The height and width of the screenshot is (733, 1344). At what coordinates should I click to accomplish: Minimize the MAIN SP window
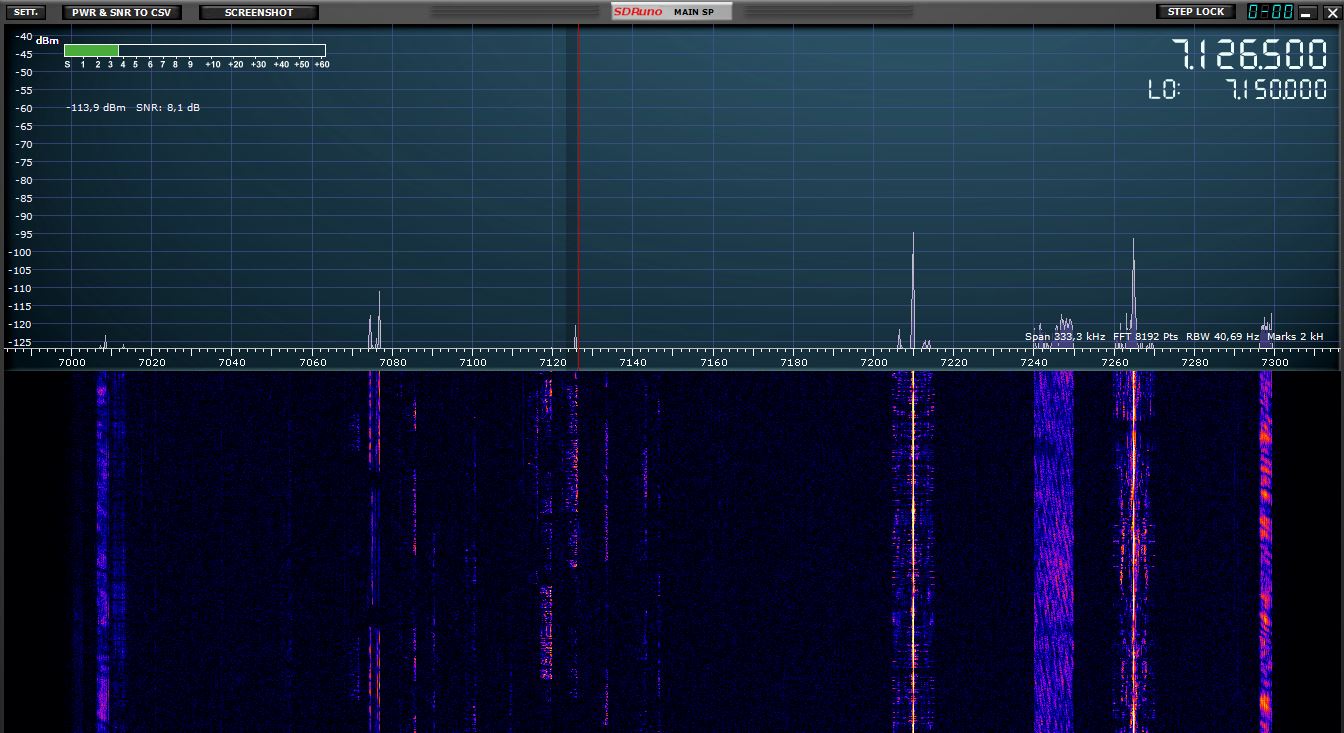pyautogui.click(x=1306, y=12)
